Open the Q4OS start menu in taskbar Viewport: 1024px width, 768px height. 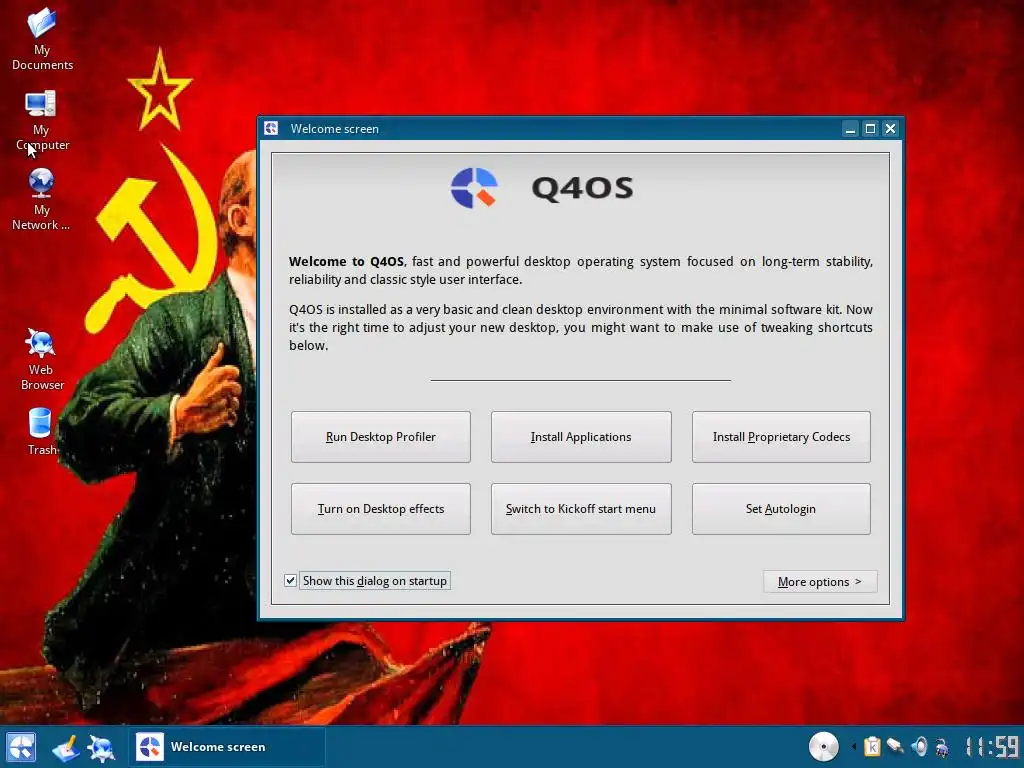point(21,747)
